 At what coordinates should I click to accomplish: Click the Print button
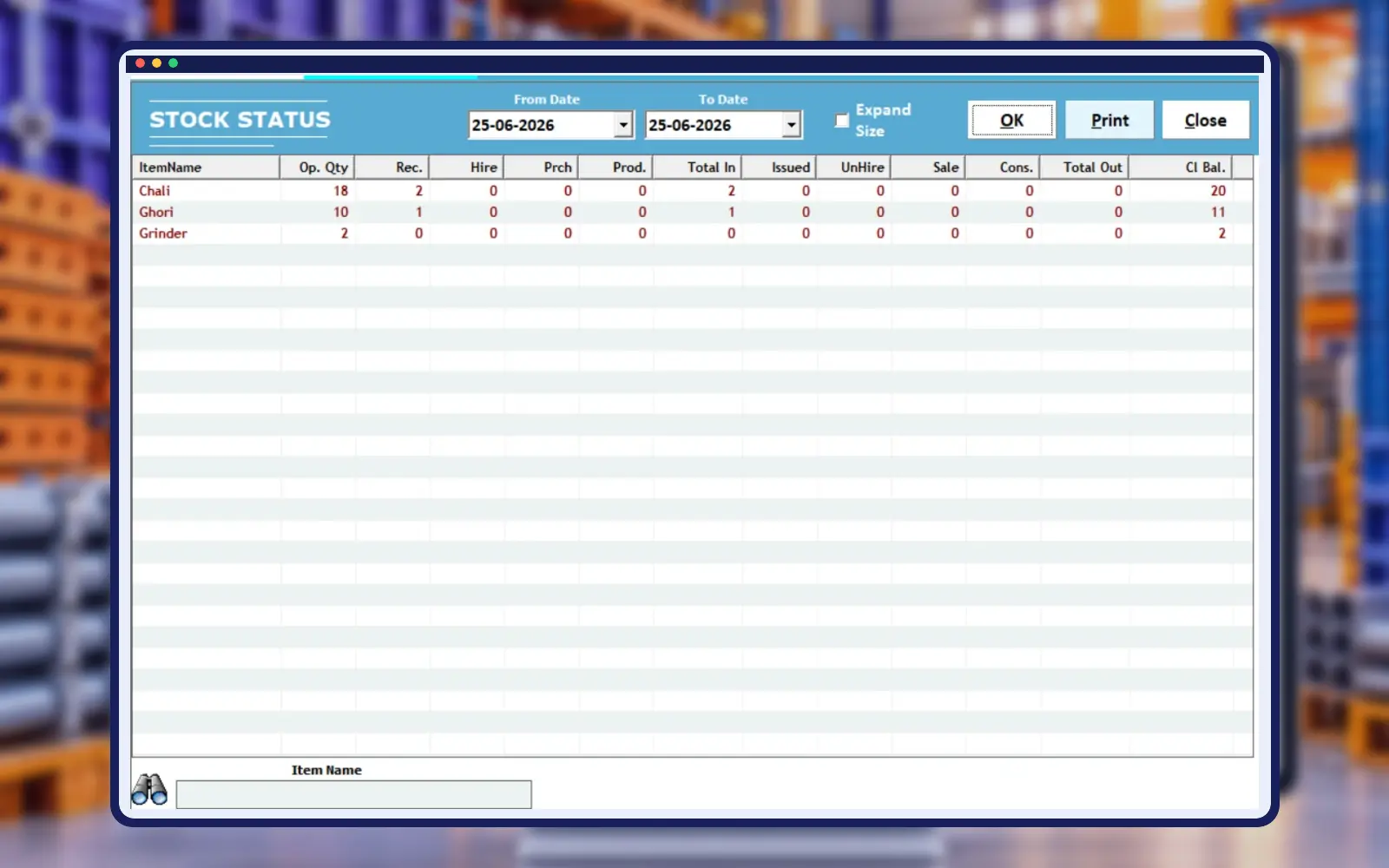tap(1109, 120)
